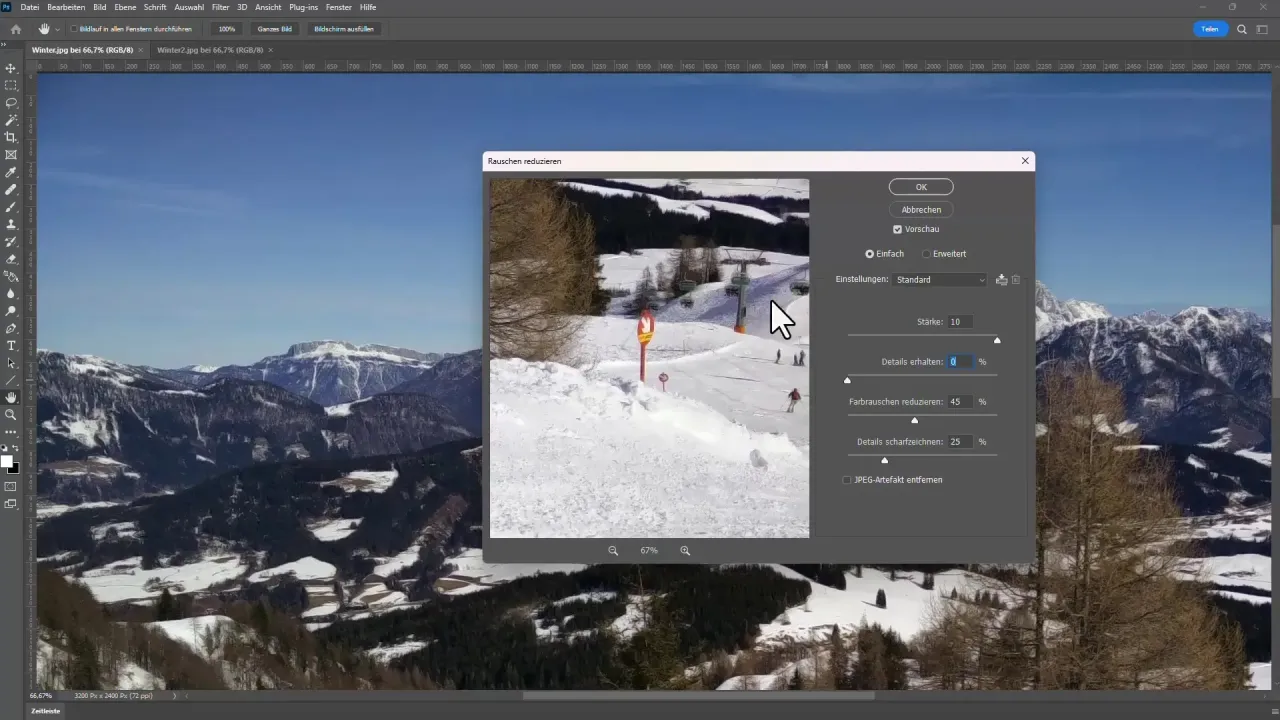This screenshot has height=720, width=1280.
Task: Switch to the Winter2.jpg document tab
Action: (x=209, y=49)
